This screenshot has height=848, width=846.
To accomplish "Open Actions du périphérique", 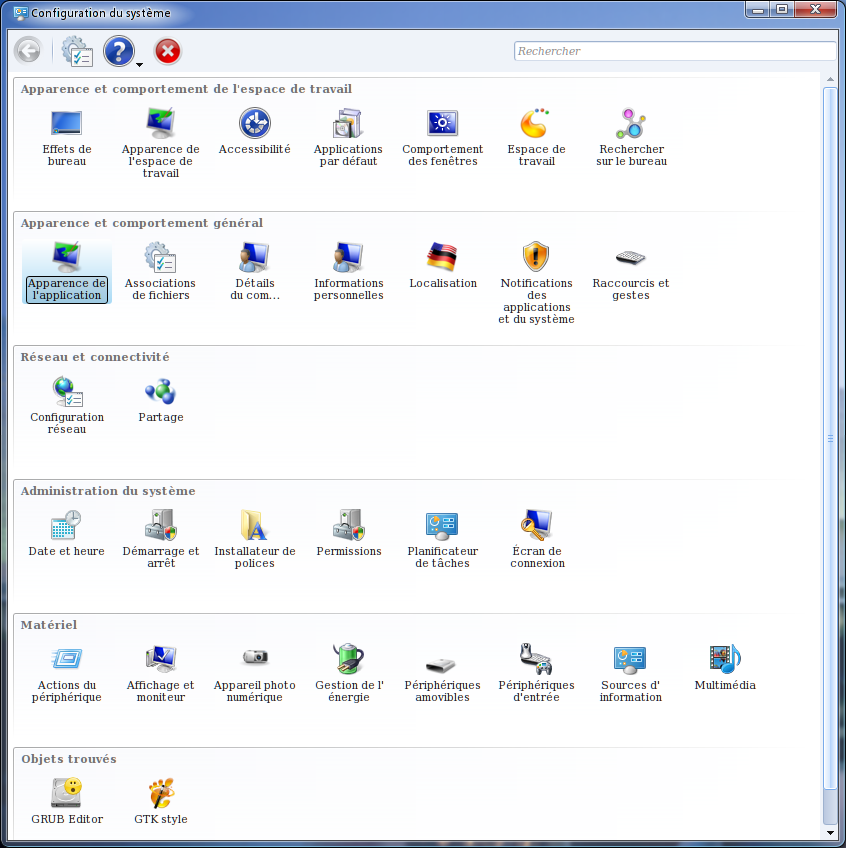I will pos(67,674).
